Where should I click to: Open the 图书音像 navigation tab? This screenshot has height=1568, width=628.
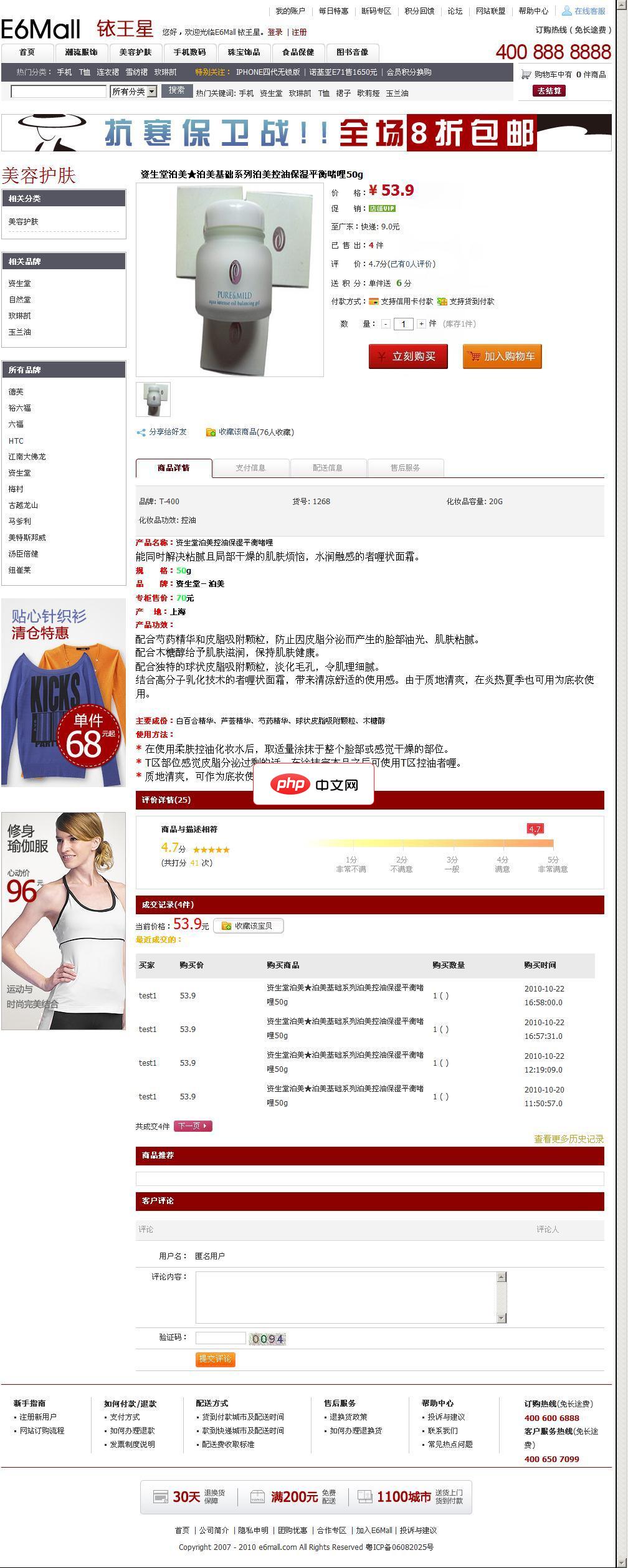point(353,52)
